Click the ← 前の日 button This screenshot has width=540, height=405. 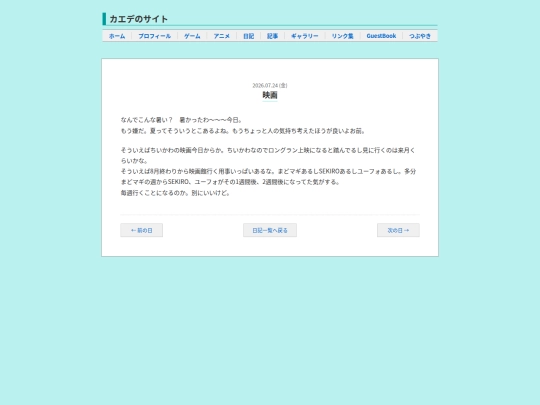tap(142, 230)
